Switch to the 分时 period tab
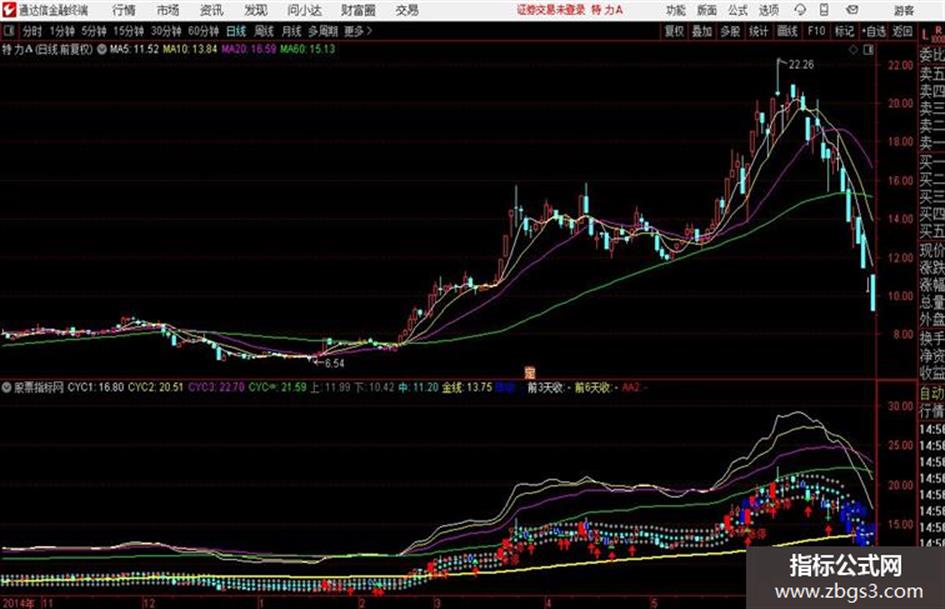 click(x=33, y=31)
